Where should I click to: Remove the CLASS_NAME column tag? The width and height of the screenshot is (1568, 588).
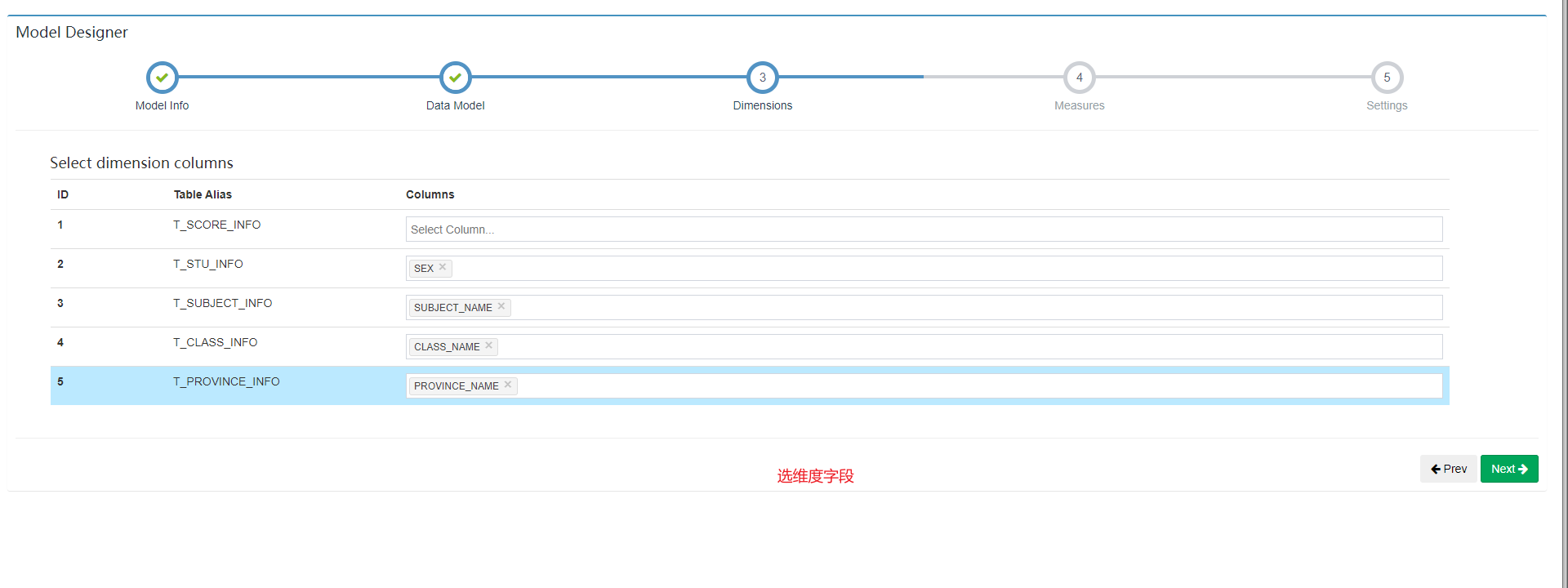(489, 345)
